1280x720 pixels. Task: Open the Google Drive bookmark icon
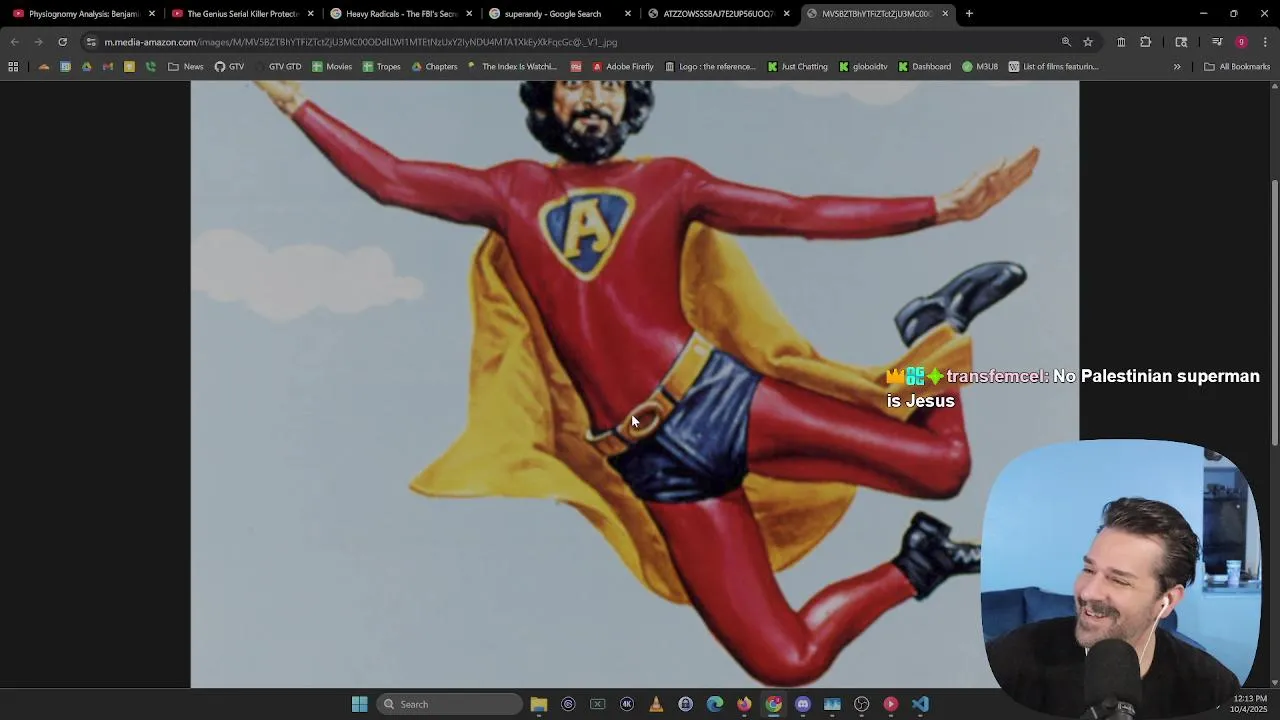click(x=87, y=67)
